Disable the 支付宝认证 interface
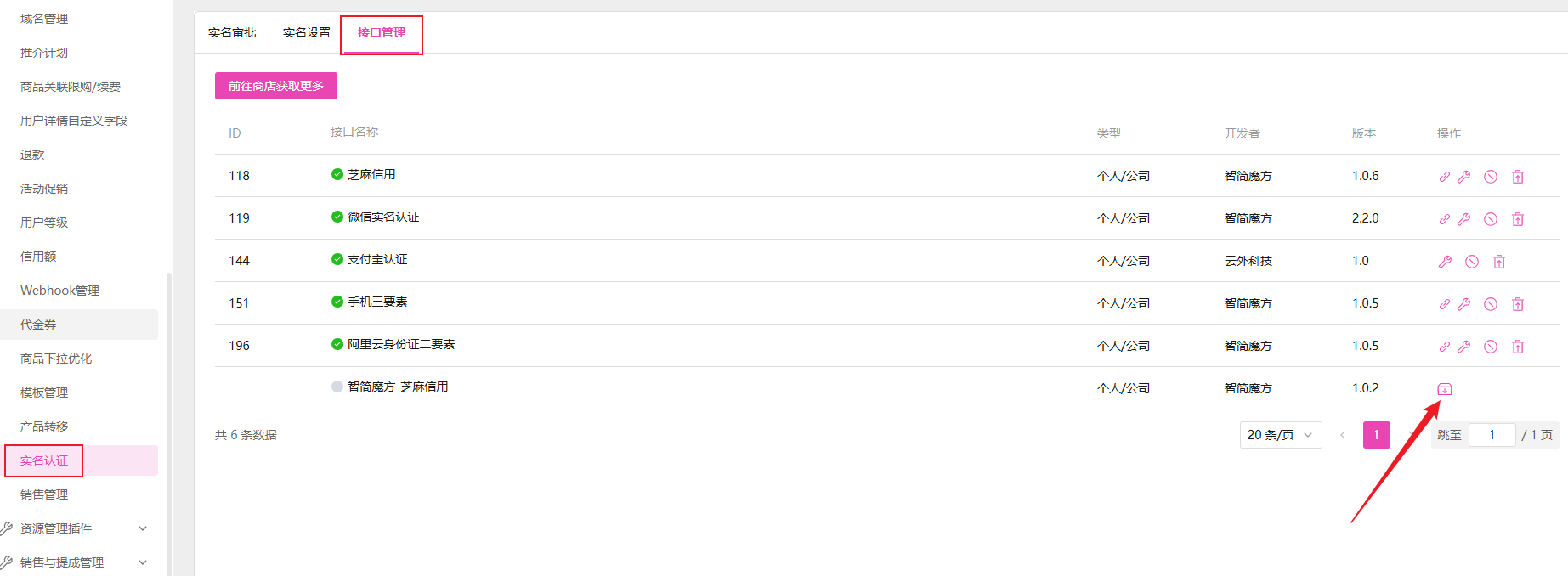The image size is (1568, 576). pyautogui.click(x=1472, y=262)
